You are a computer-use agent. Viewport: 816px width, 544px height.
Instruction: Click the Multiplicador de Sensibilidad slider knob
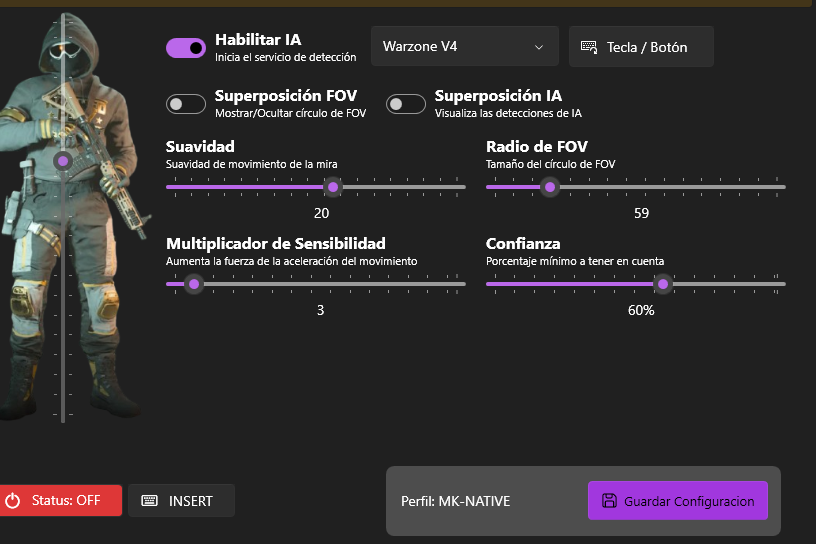click(194, 284)
